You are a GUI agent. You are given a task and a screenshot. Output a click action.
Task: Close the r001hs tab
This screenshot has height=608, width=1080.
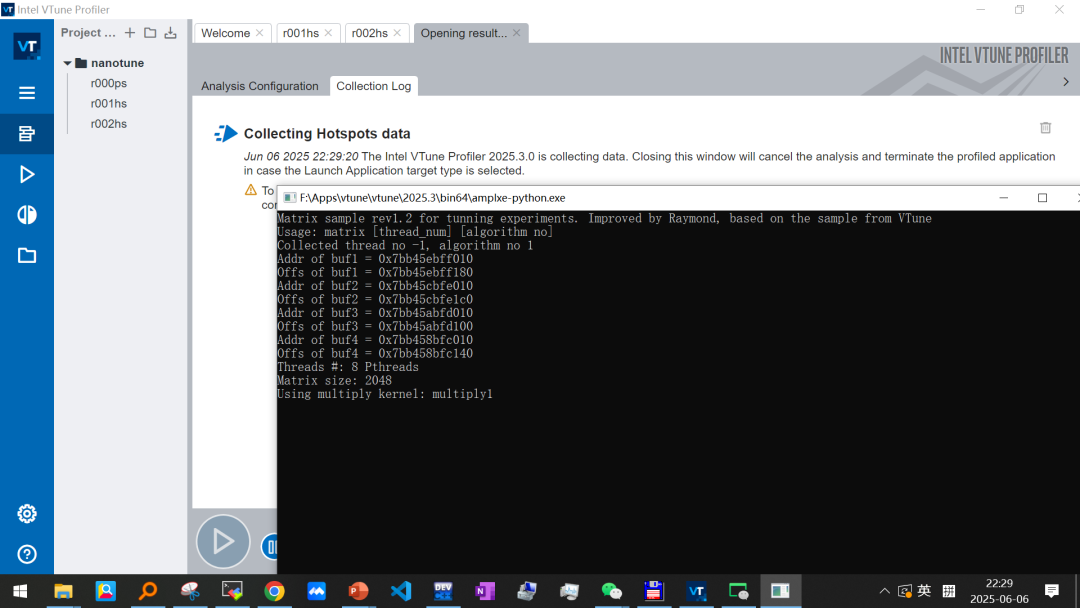[329, 32]
